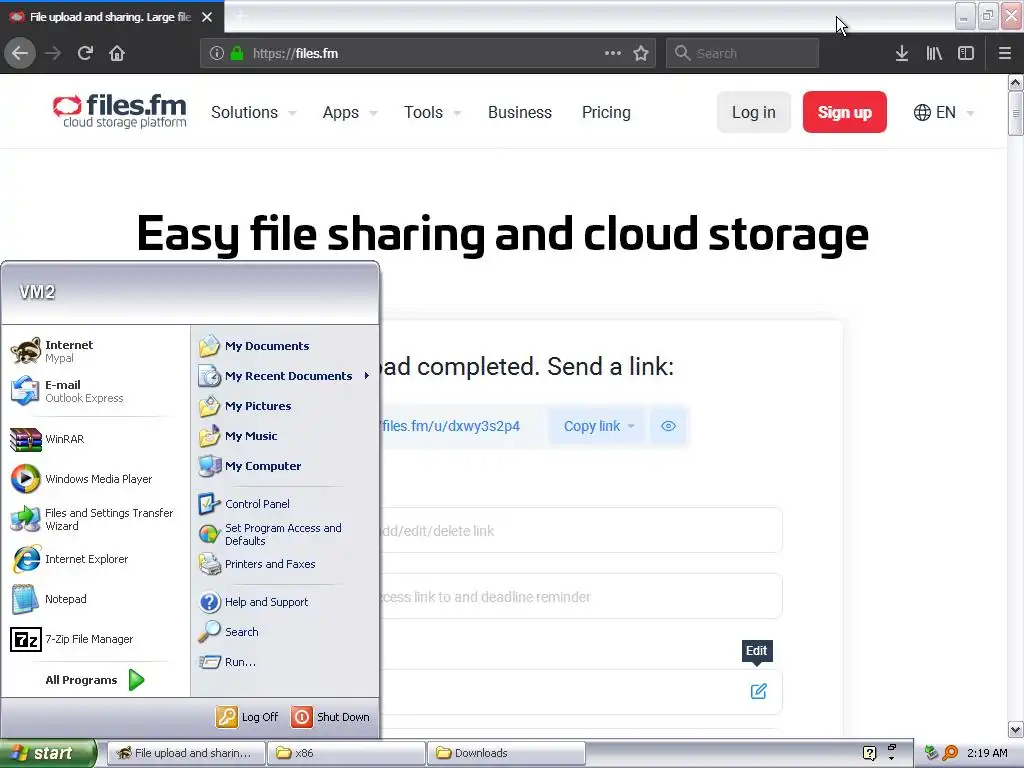Click the Windows start button
Screen dimensions: 1024x768
point(48,753)
